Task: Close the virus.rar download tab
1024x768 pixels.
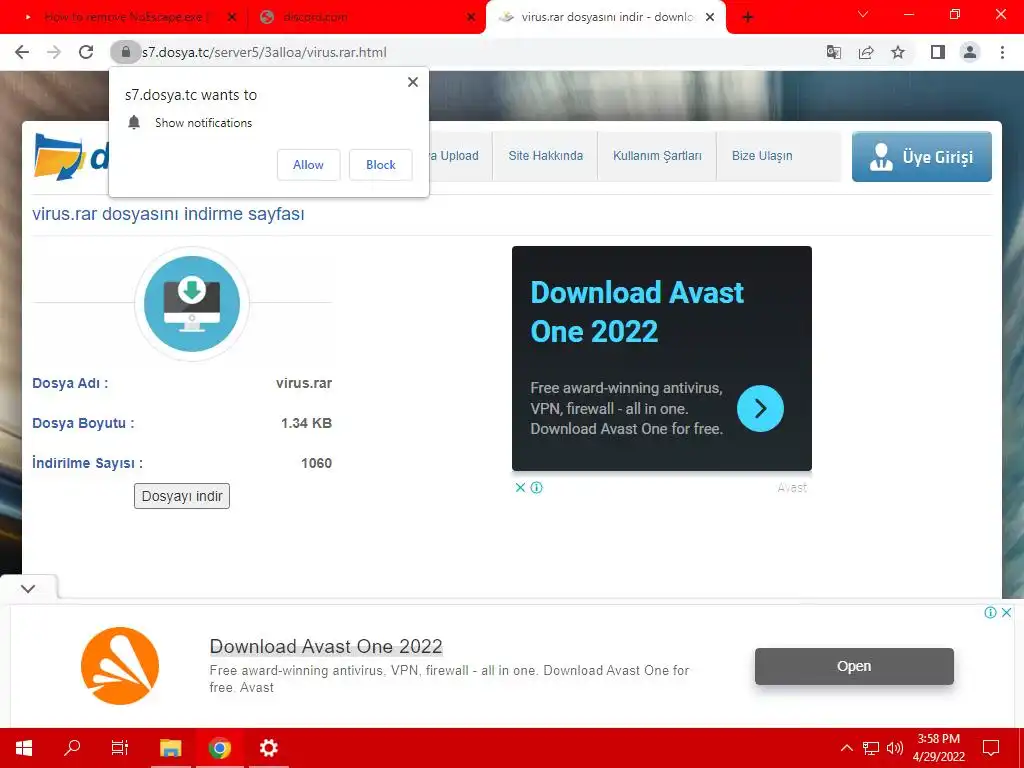Action: (710, 18)
